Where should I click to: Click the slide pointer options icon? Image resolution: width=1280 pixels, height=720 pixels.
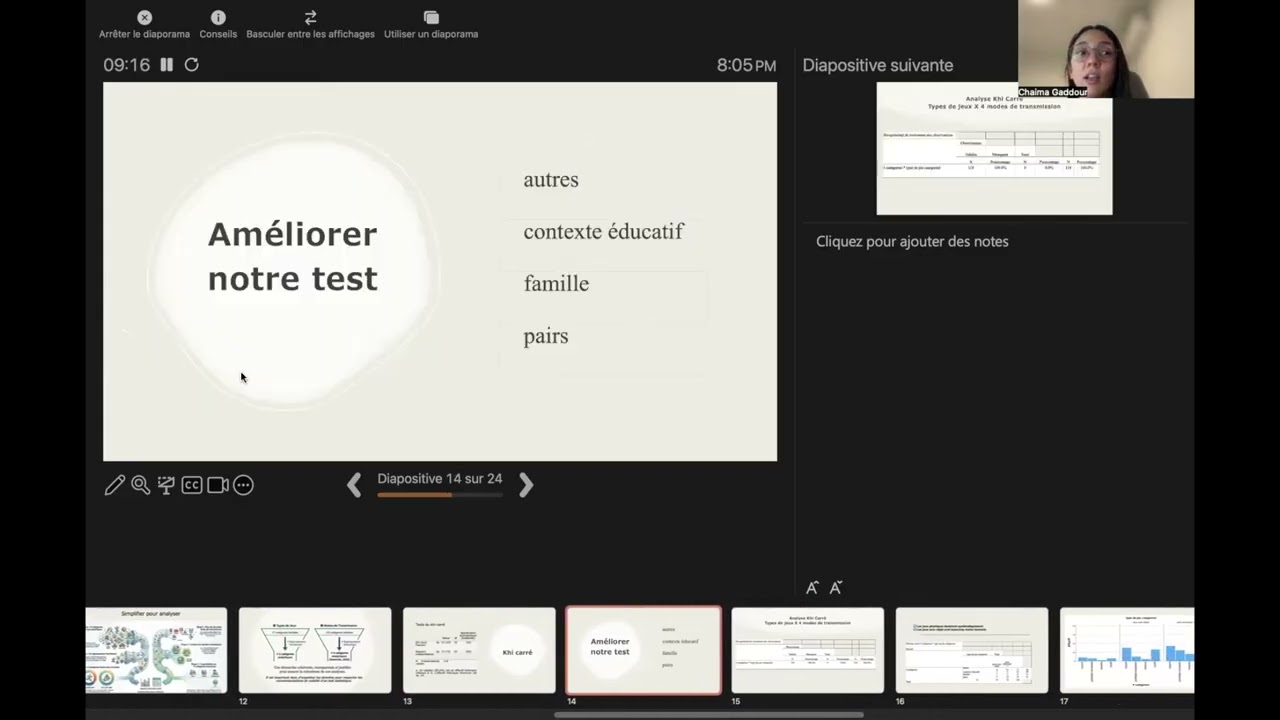pyautogui.click(x=166, y=485)
